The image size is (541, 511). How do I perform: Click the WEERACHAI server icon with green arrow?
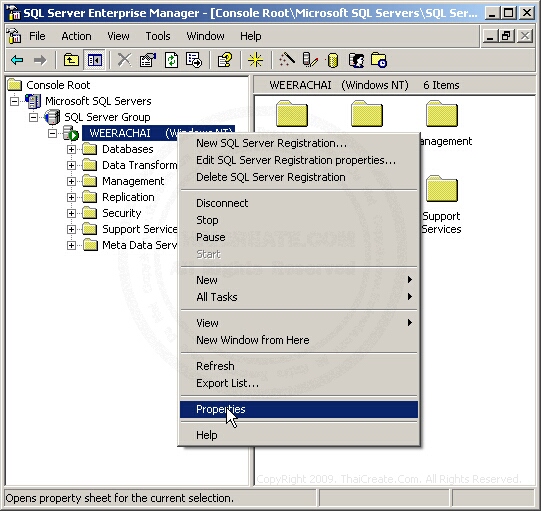(71, 133)
